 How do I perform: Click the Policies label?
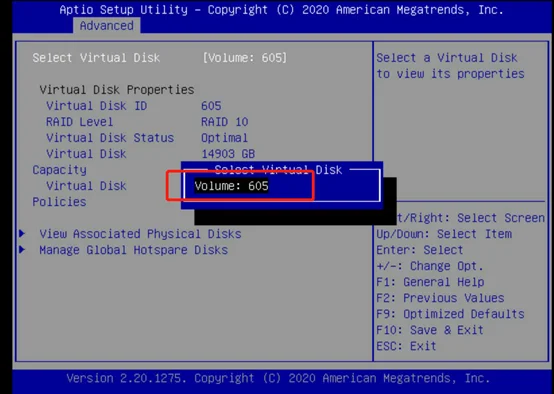point(59,202)
